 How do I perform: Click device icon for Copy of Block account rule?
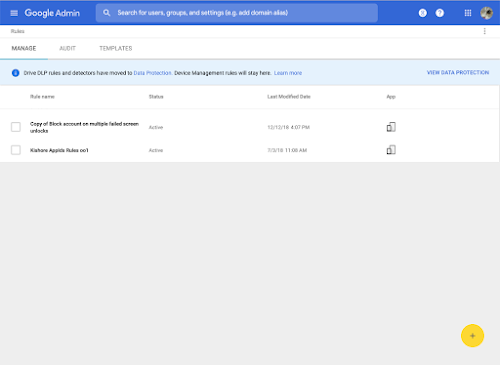tap(391, 127)
